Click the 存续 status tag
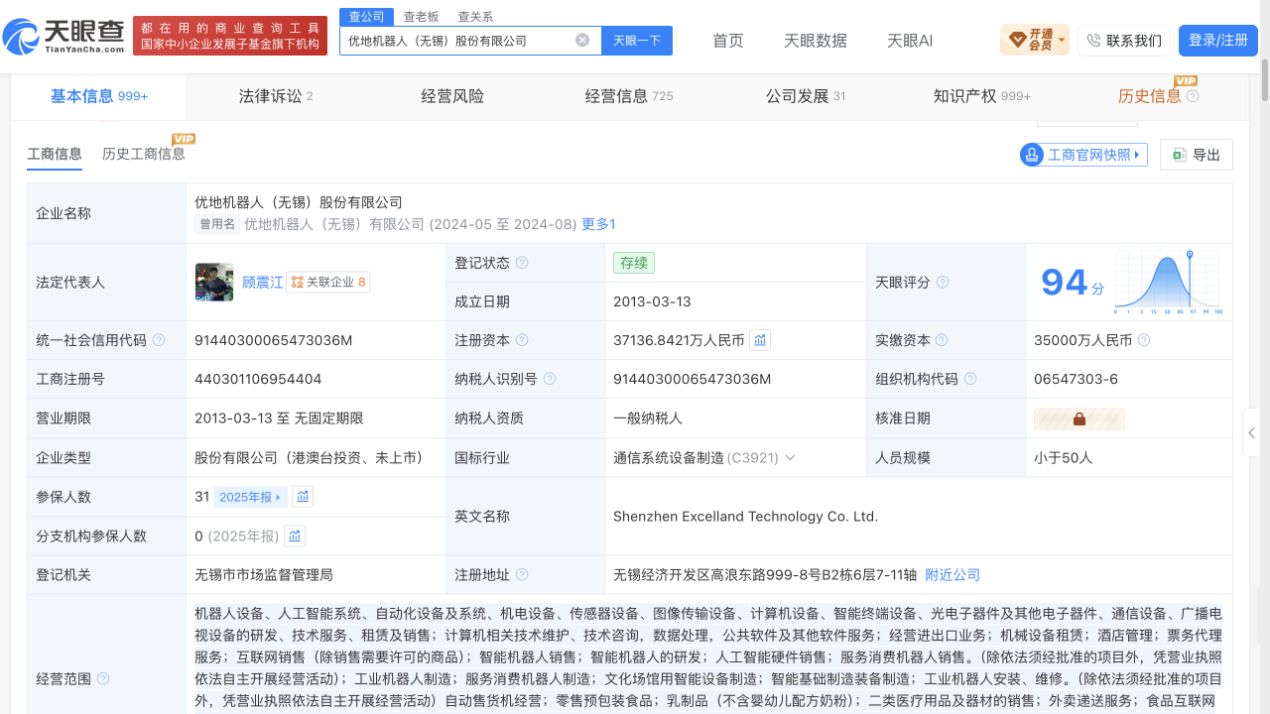The image size is (1270, 714). pyautogui.click(x=634, y=263)
